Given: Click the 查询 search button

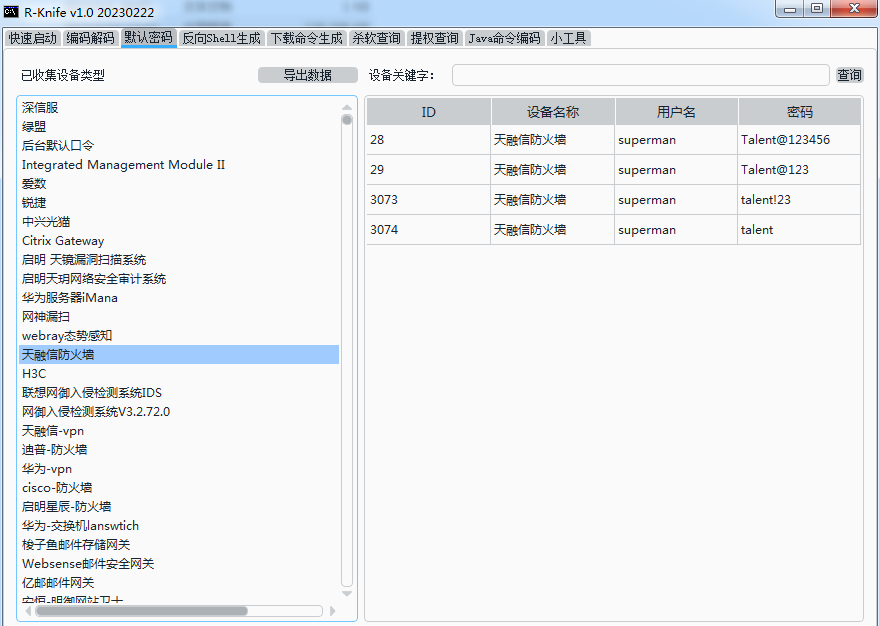Looking at the screenshot, I should 849,75.
